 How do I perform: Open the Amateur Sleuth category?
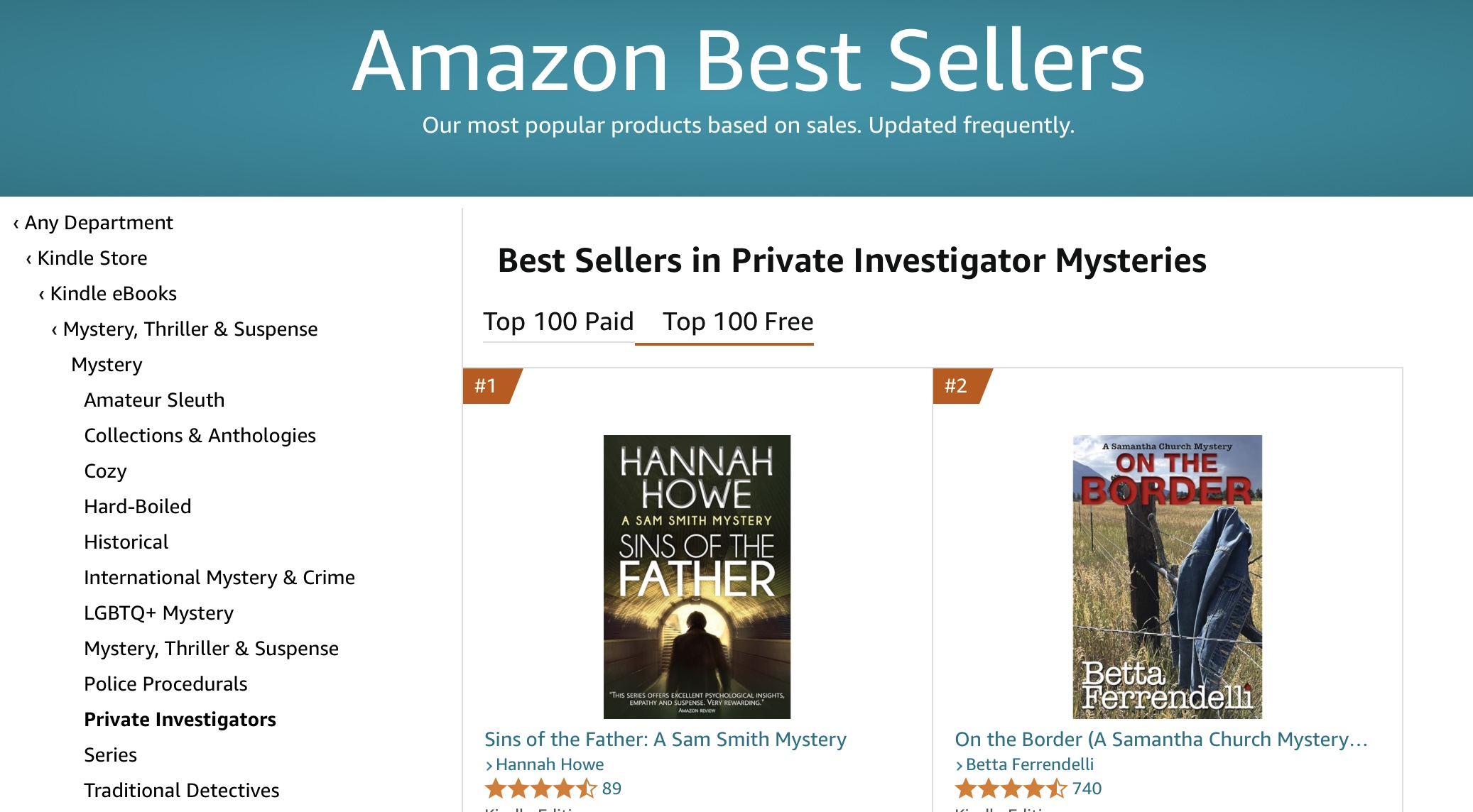coord(154,400)
